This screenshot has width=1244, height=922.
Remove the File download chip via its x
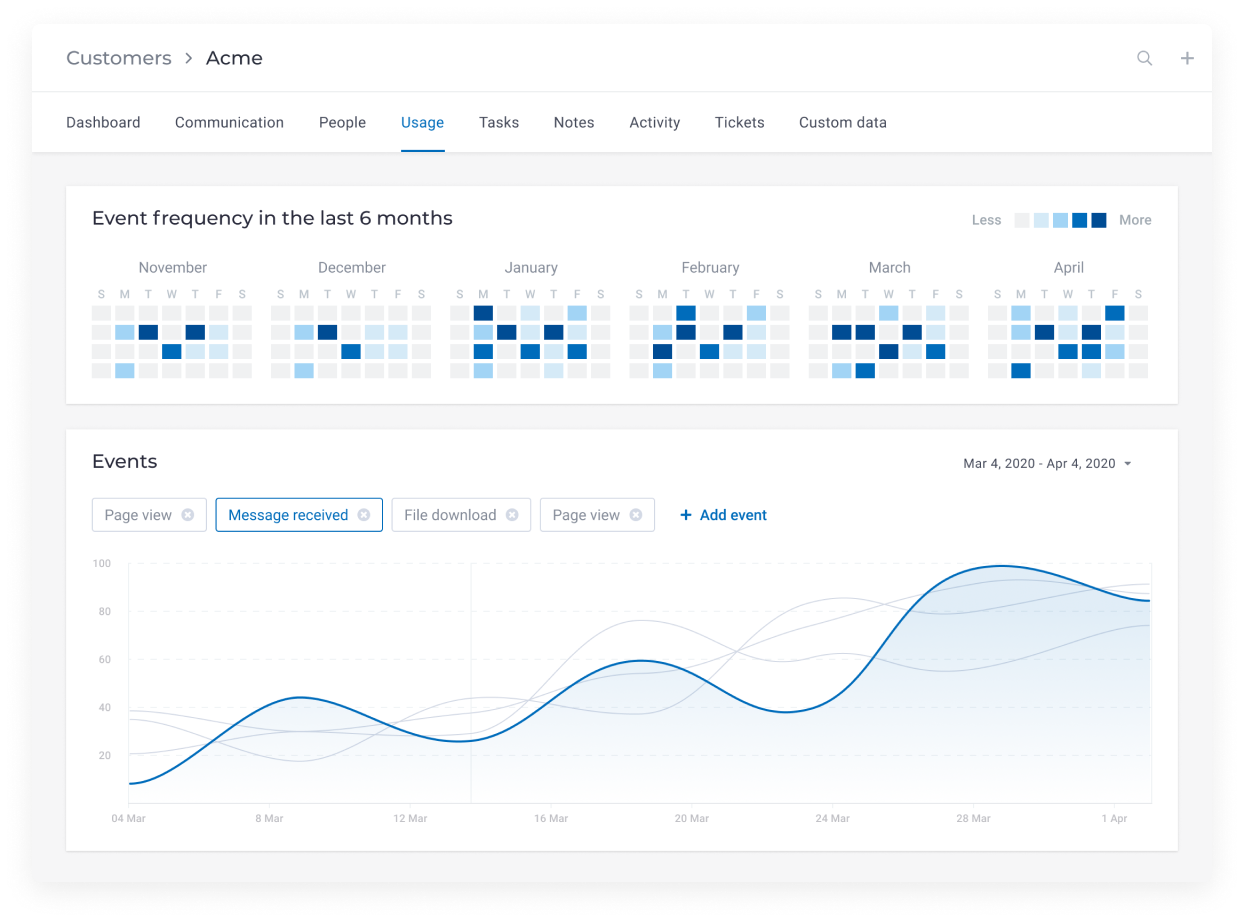[512, 515]
